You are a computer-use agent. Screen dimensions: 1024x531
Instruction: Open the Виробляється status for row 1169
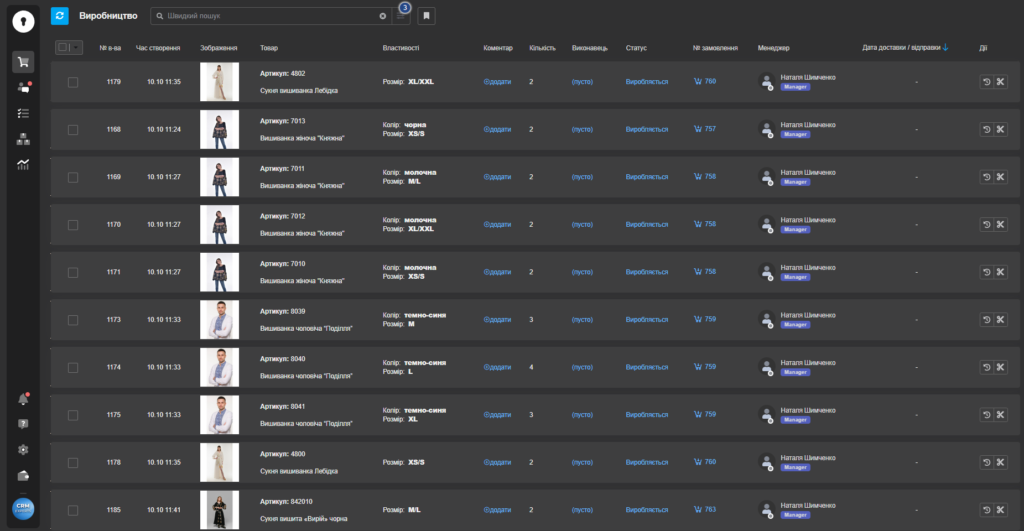coord(646,177)
